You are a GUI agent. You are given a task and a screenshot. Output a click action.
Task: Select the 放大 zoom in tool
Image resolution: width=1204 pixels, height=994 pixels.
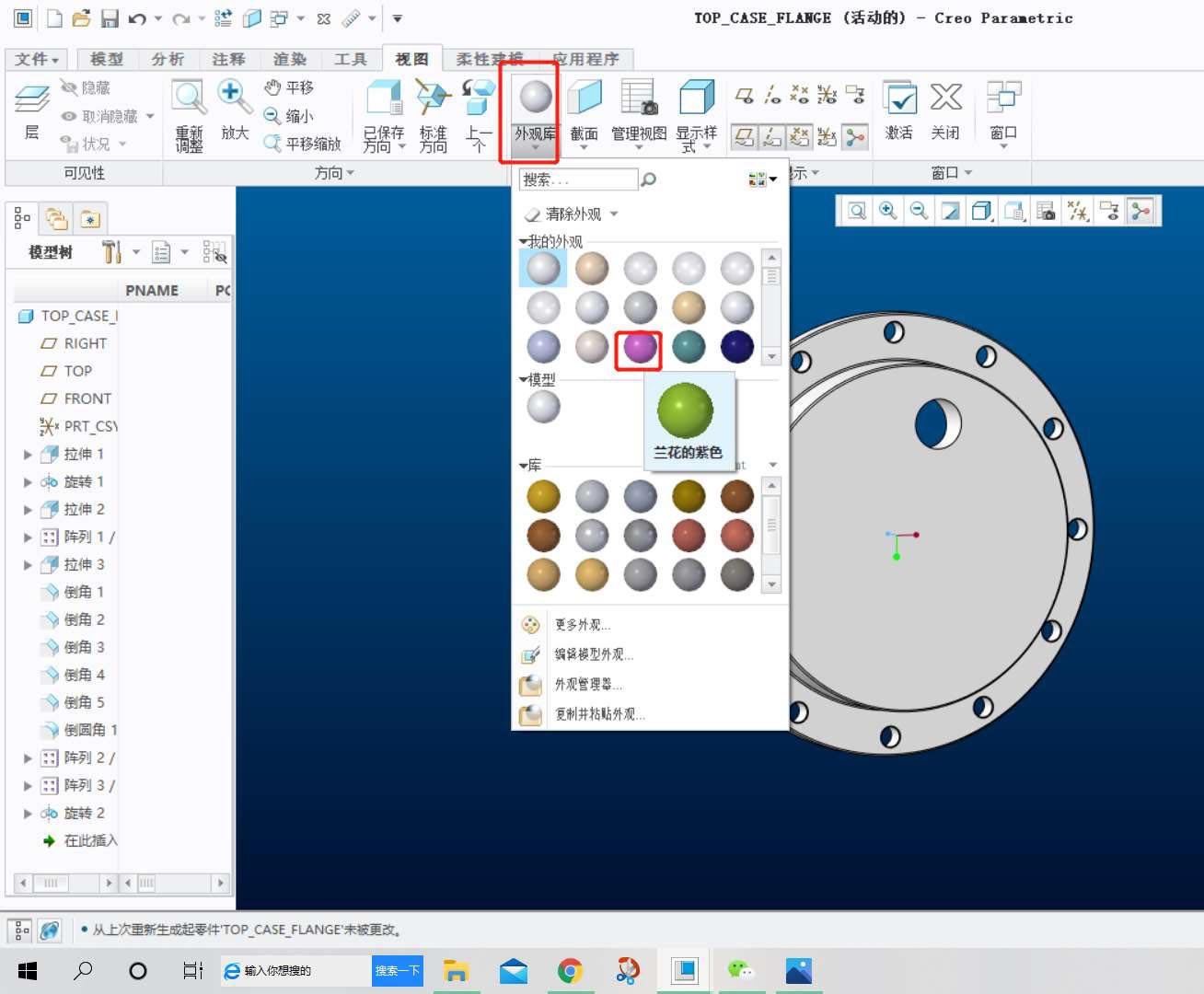235,110
